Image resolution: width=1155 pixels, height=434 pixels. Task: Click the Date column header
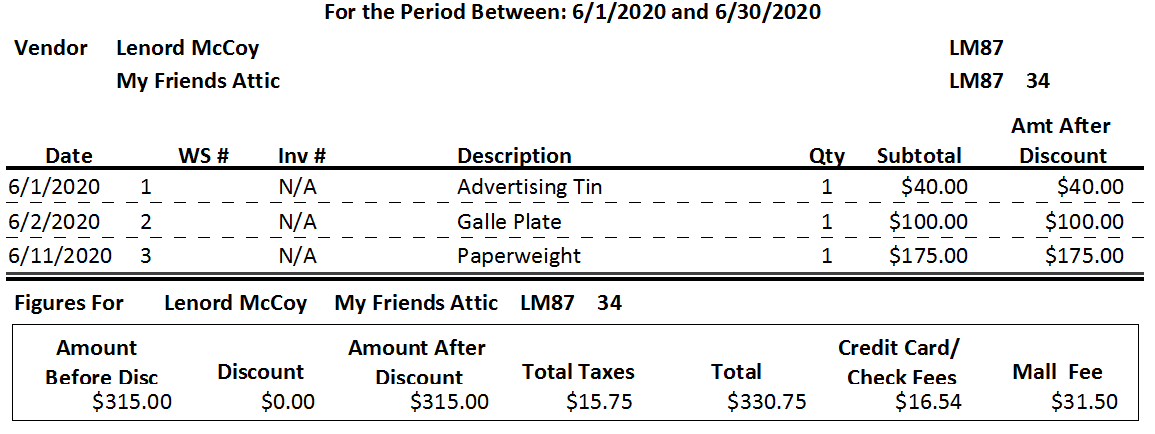tap(69, 155)
